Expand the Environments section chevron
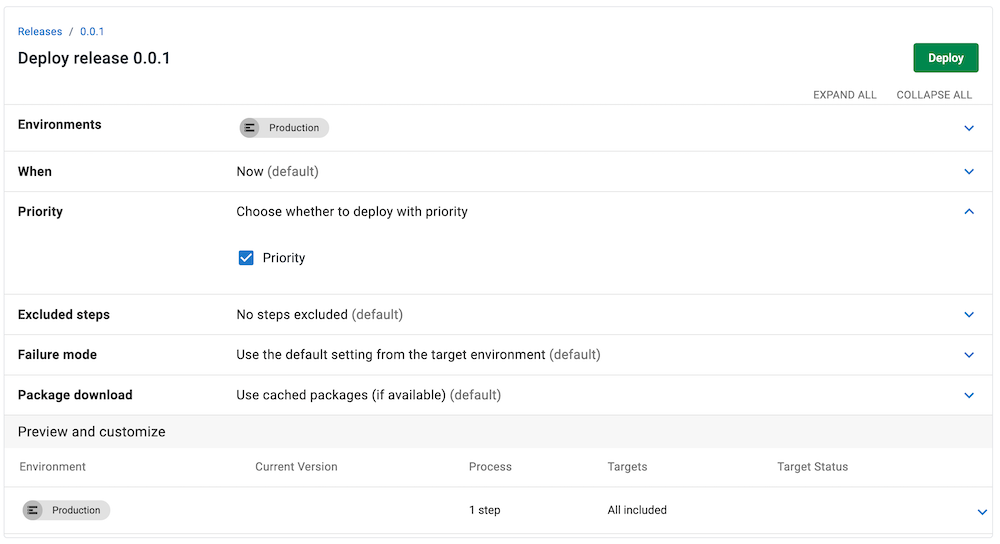The height and width of the screenshot is (544, 1000). (x=969, y=128)
